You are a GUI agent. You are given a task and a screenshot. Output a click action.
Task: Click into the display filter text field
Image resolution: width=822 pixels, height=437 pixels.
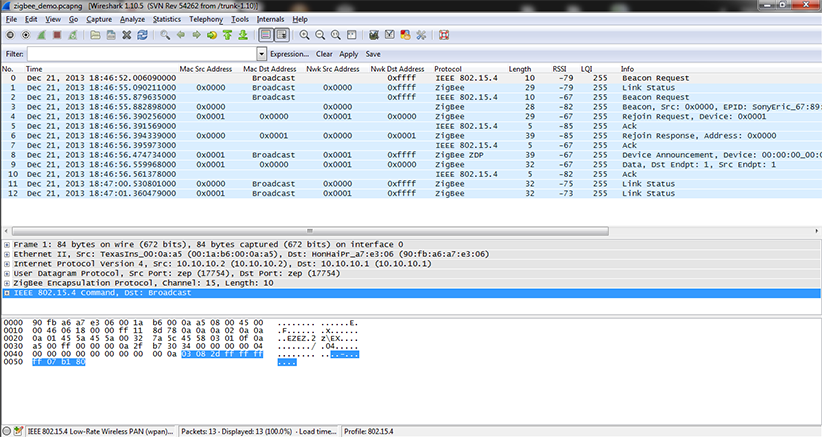tap(141, 53)
